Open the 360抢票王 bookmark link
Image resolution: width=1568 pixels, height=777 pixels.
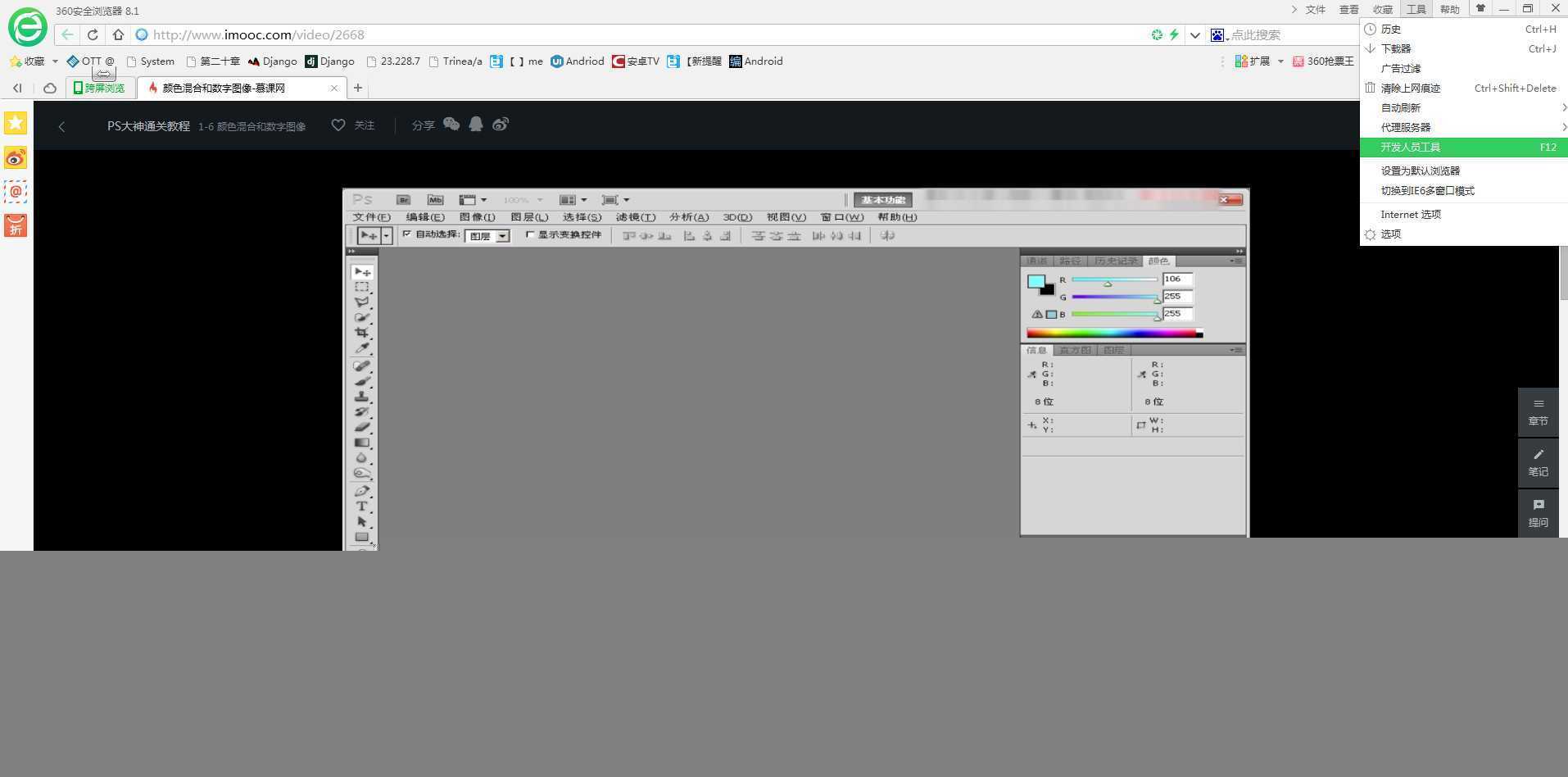pyautogui.click(x=1323, y=61)
